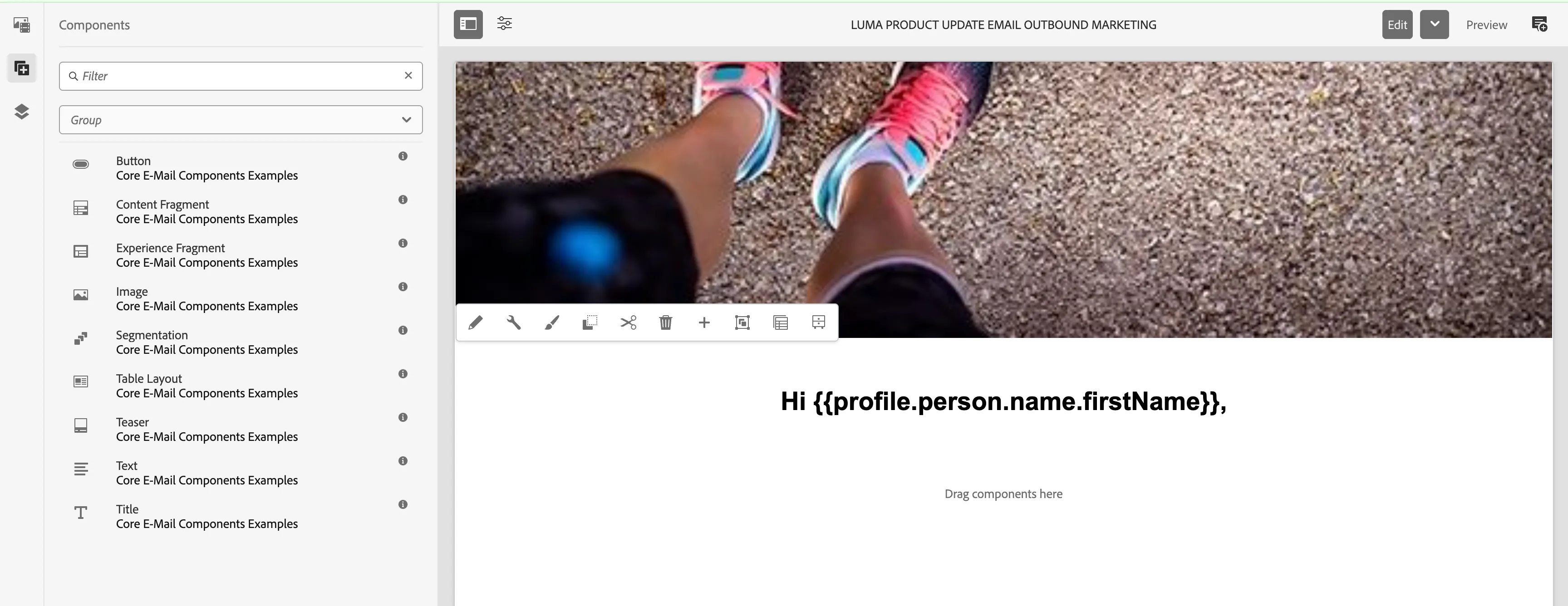Select the Content Fragment component

pos(241,212)
